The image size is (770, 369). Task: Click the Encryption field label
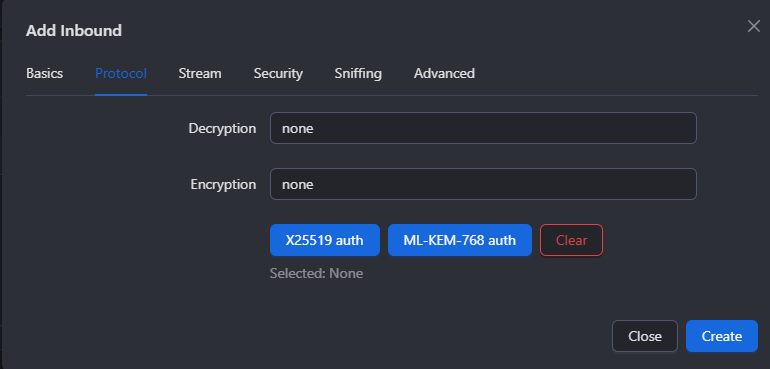(x=223, y=184)
